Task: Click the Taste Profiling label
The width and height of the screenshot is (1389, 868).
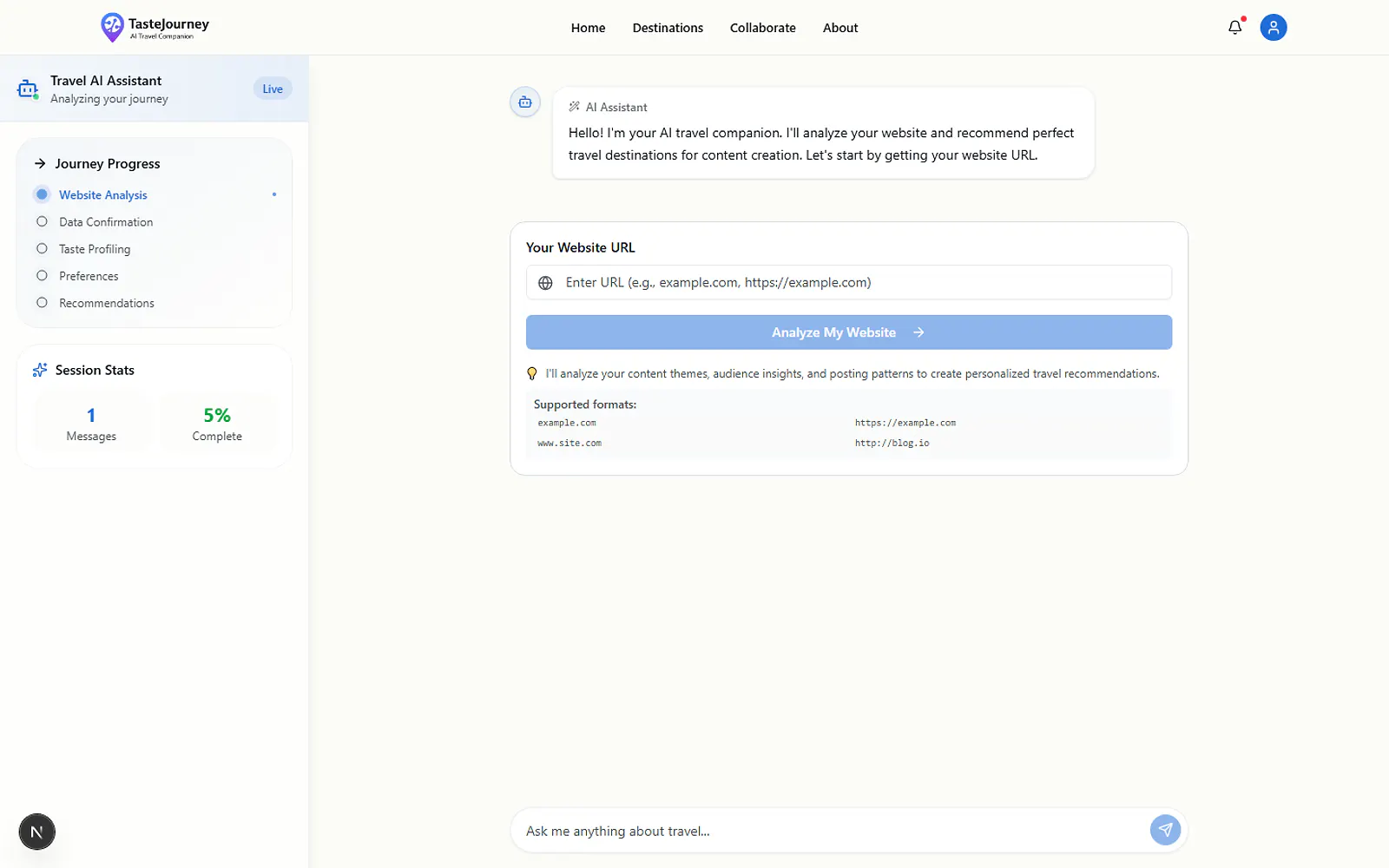Action: (95, 249)
